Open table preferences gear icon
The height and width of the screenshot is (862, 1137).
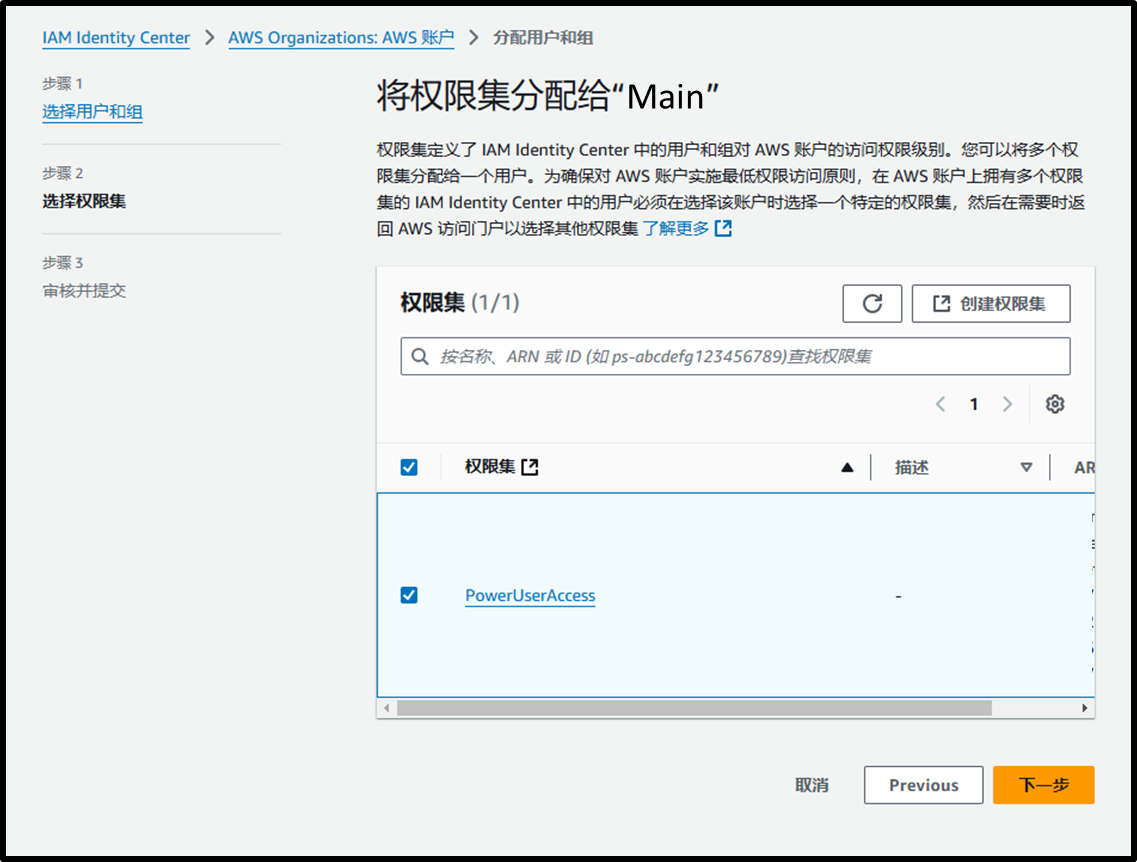tap(1055, 404)
